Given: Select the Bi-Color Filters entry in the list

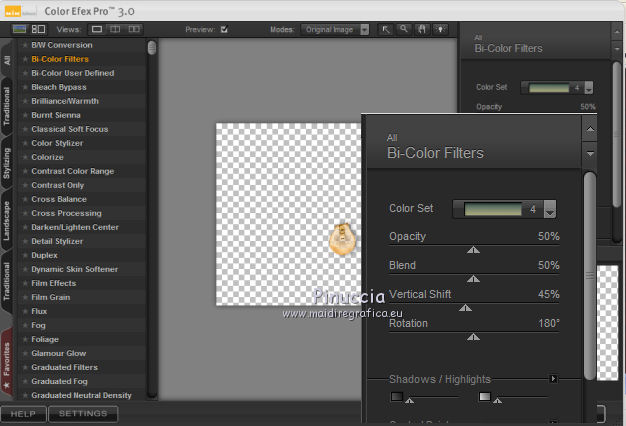Looking at the screenshot, I should [x=60, y=59].
